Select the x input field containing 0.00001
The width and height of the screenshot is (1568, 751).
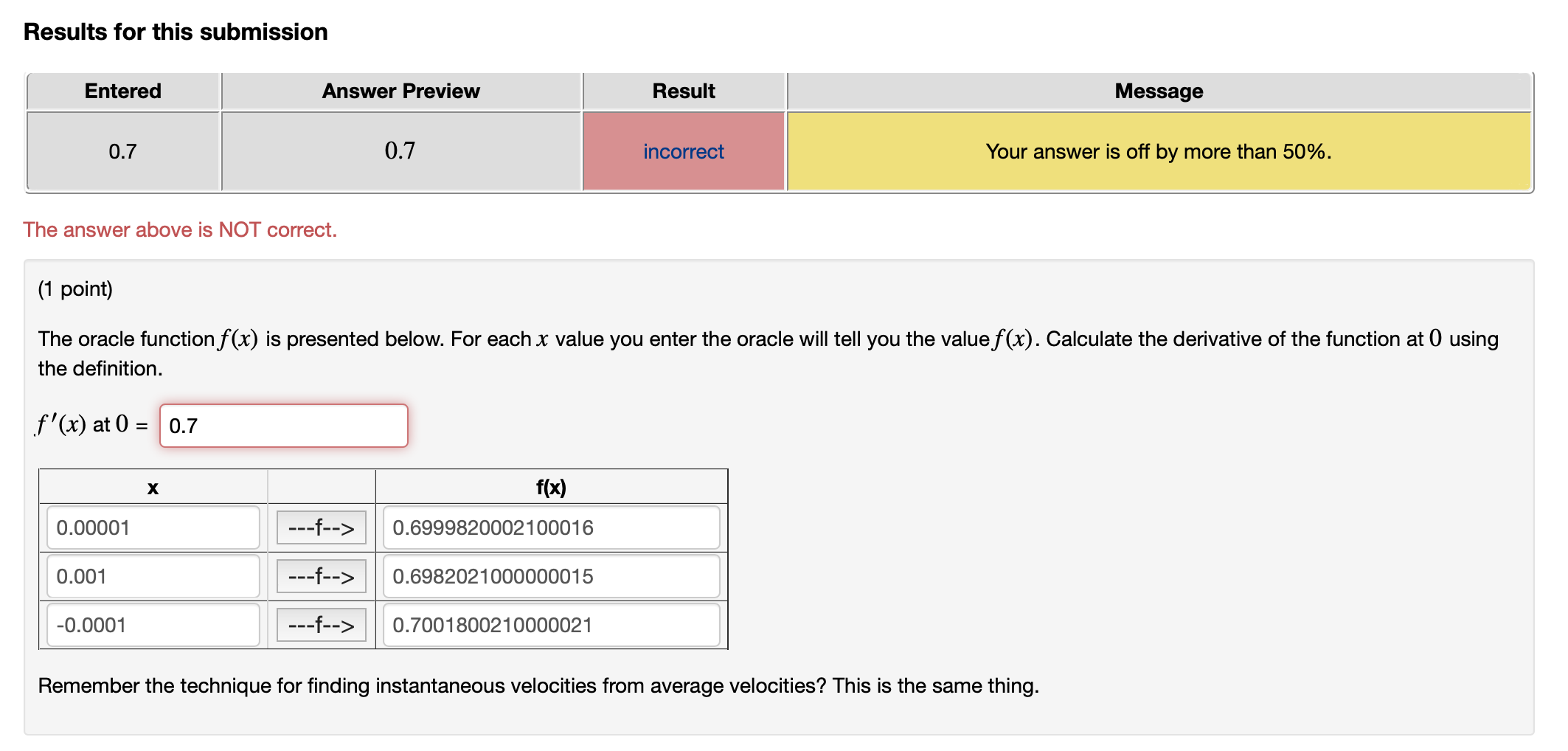click(152, 527)
